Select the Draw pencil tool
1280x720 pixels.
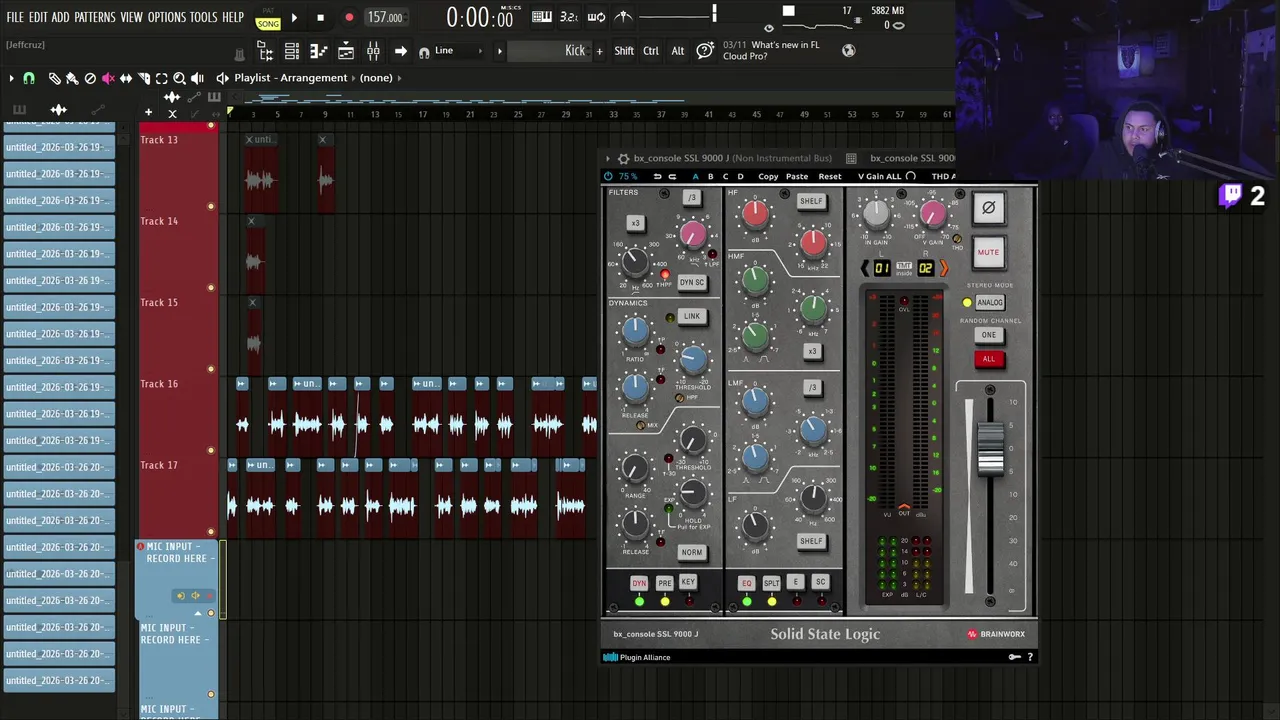point(54,78)
